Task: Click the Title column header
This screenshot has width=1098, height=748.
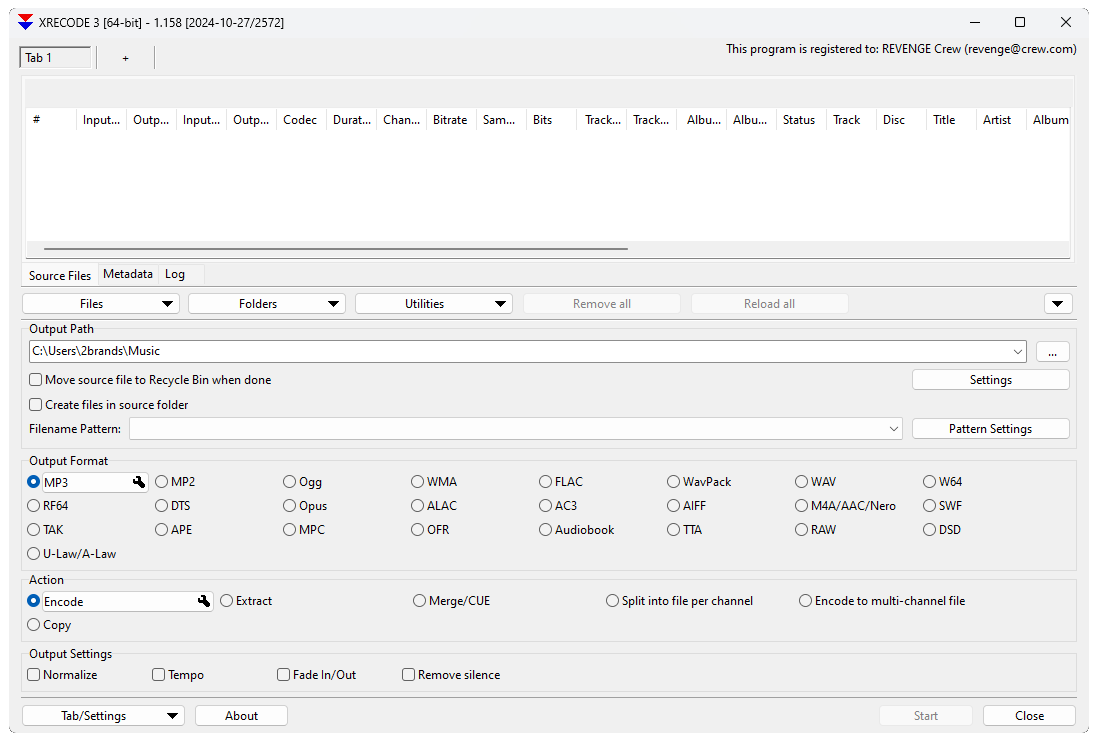Action: [x=951, y=120]
